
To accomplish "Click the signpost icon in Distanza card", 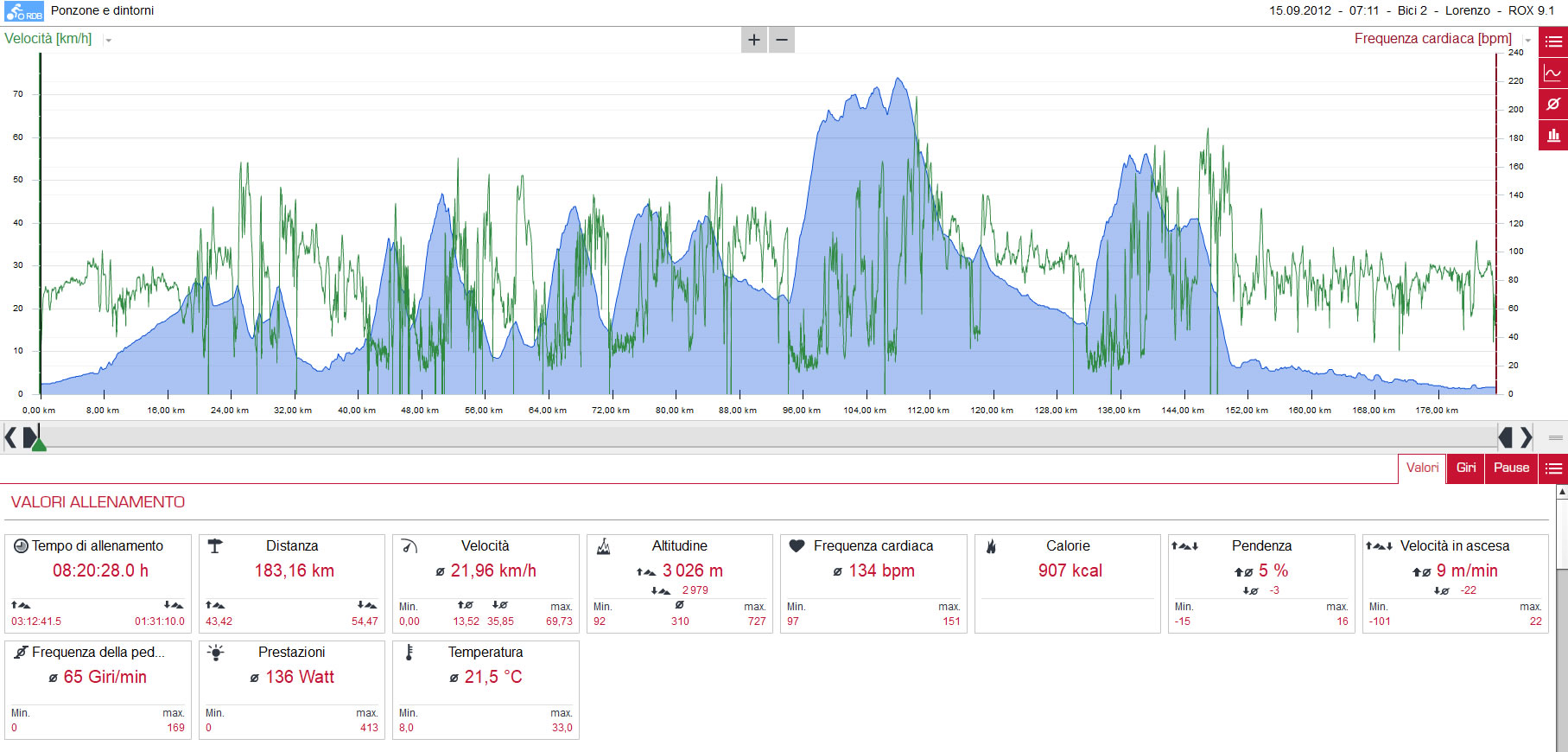I will 215,545.
